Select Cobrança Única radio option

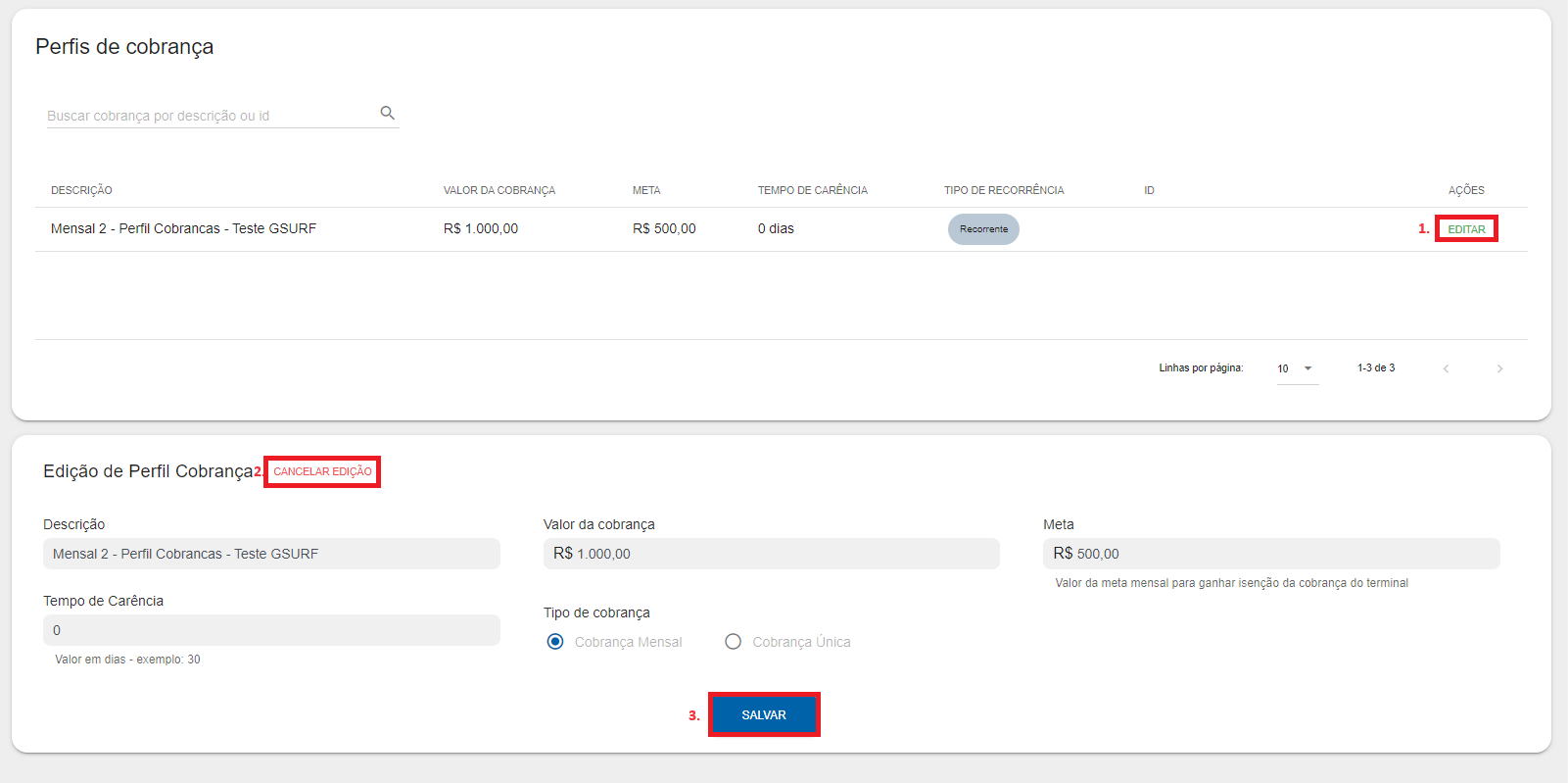tap(733, 642)
